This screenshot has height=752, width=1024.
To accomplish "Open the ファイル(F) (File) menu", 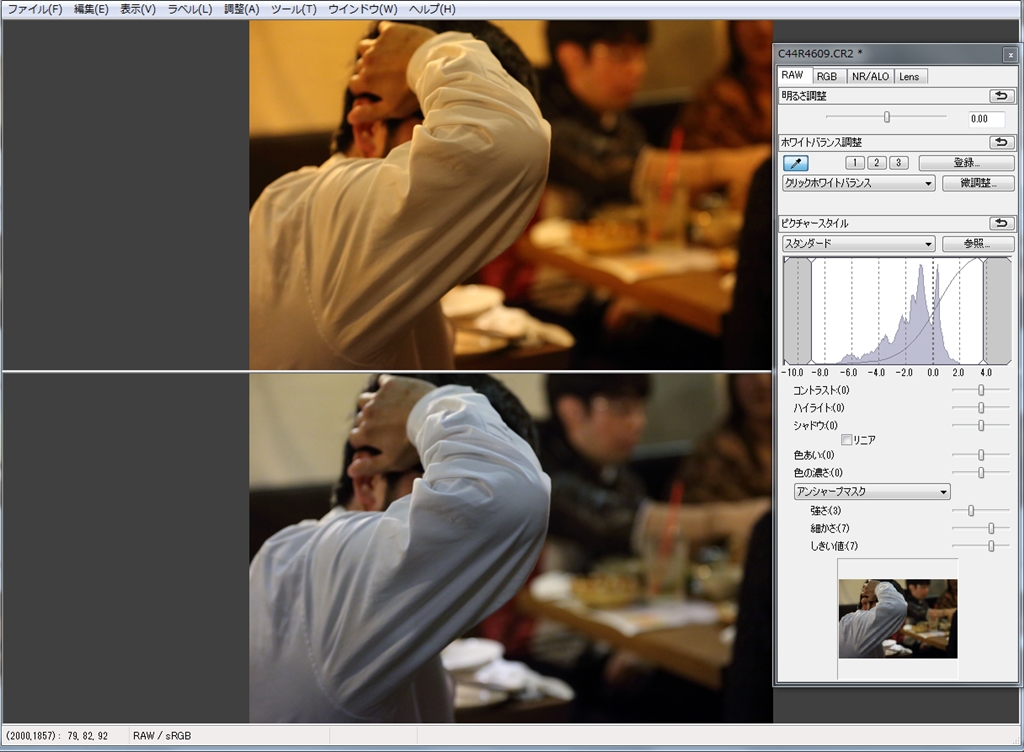I will coord(35,9).
